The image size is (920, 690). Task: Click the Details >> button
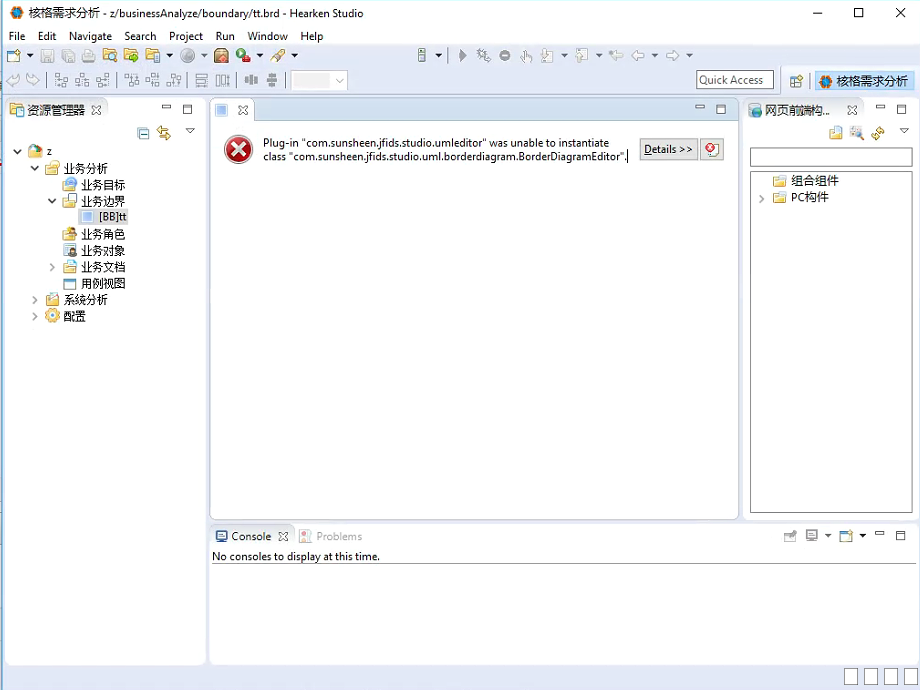click(x=668, y=150)
